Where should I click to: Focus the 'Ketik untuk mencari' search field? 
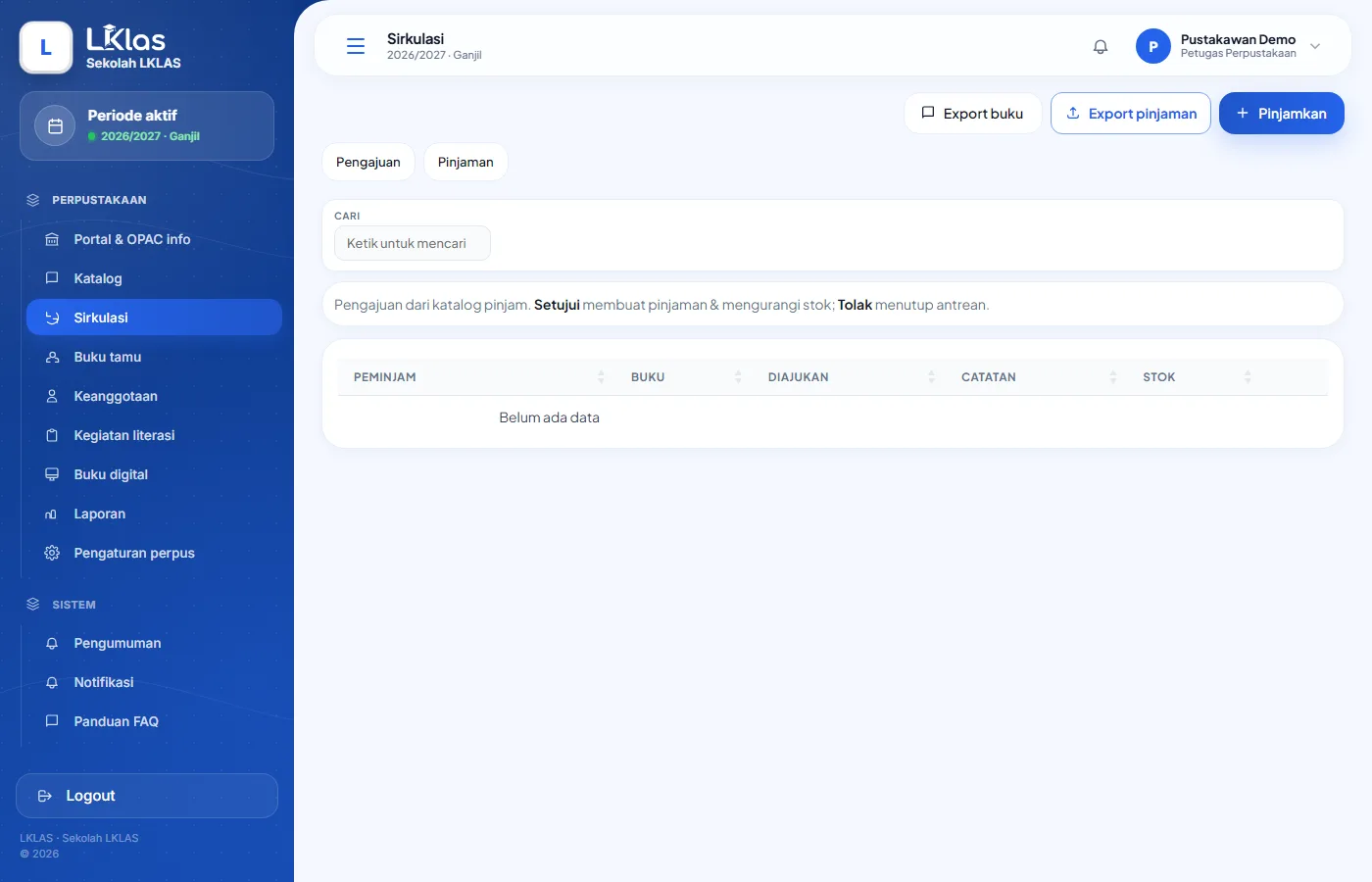click(x=413, y=243)
